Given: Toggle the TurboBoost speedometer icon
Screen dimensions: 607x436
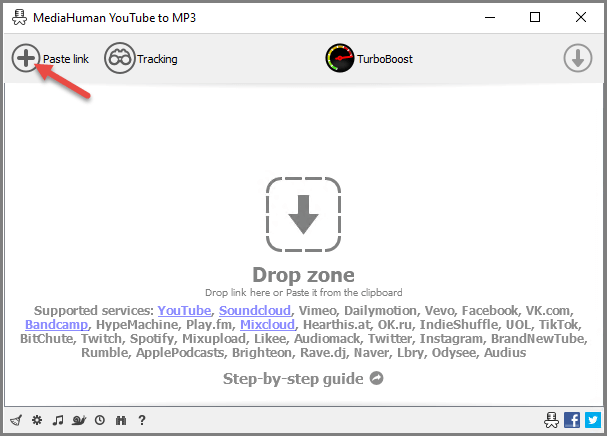Looking at the screenshot, I should click(x=340, y=58).
